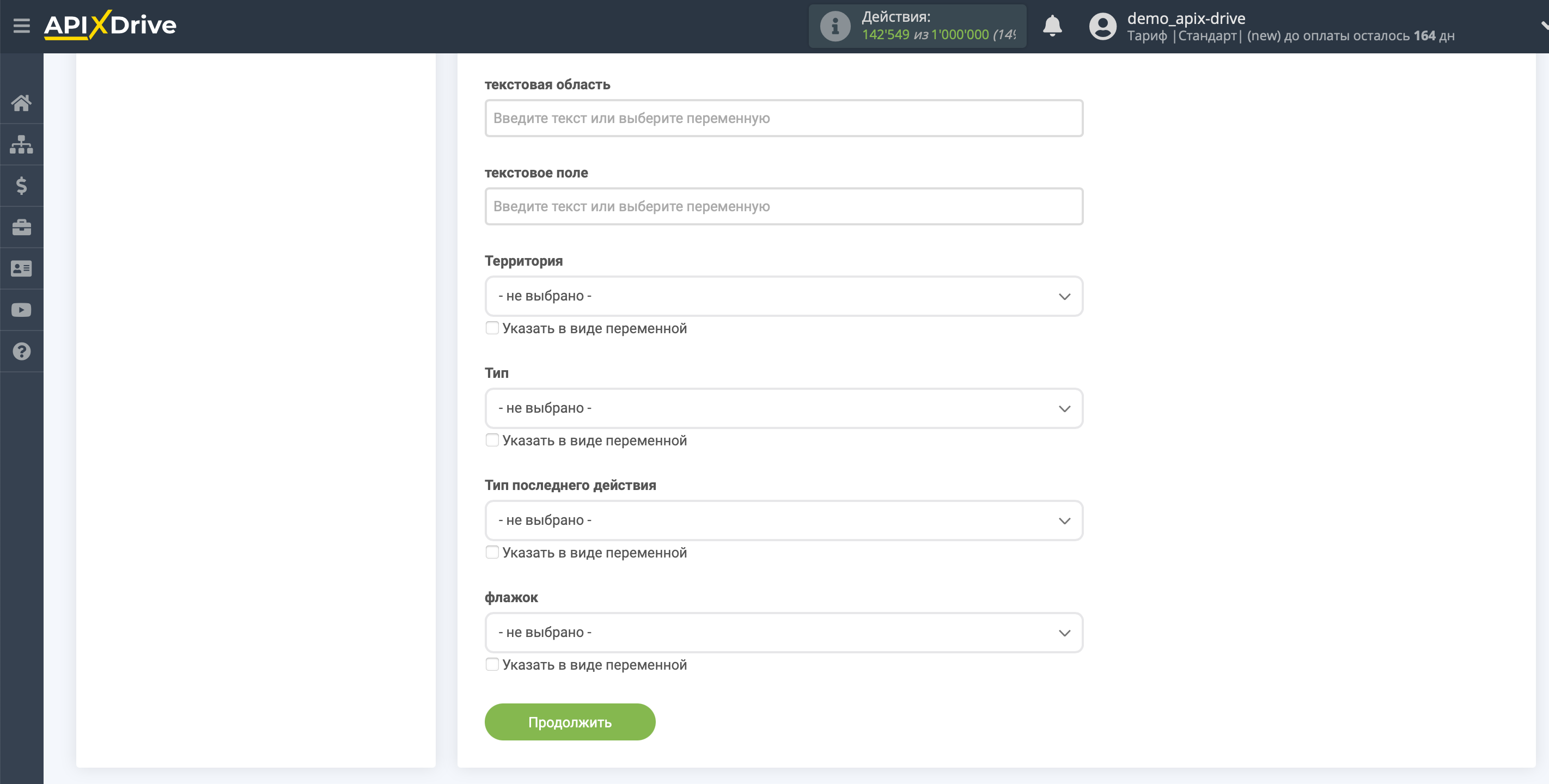Viewport: 1549px width, 784px height.
Task: Open the contact card profile icon
Action: [x=22, y=269]
